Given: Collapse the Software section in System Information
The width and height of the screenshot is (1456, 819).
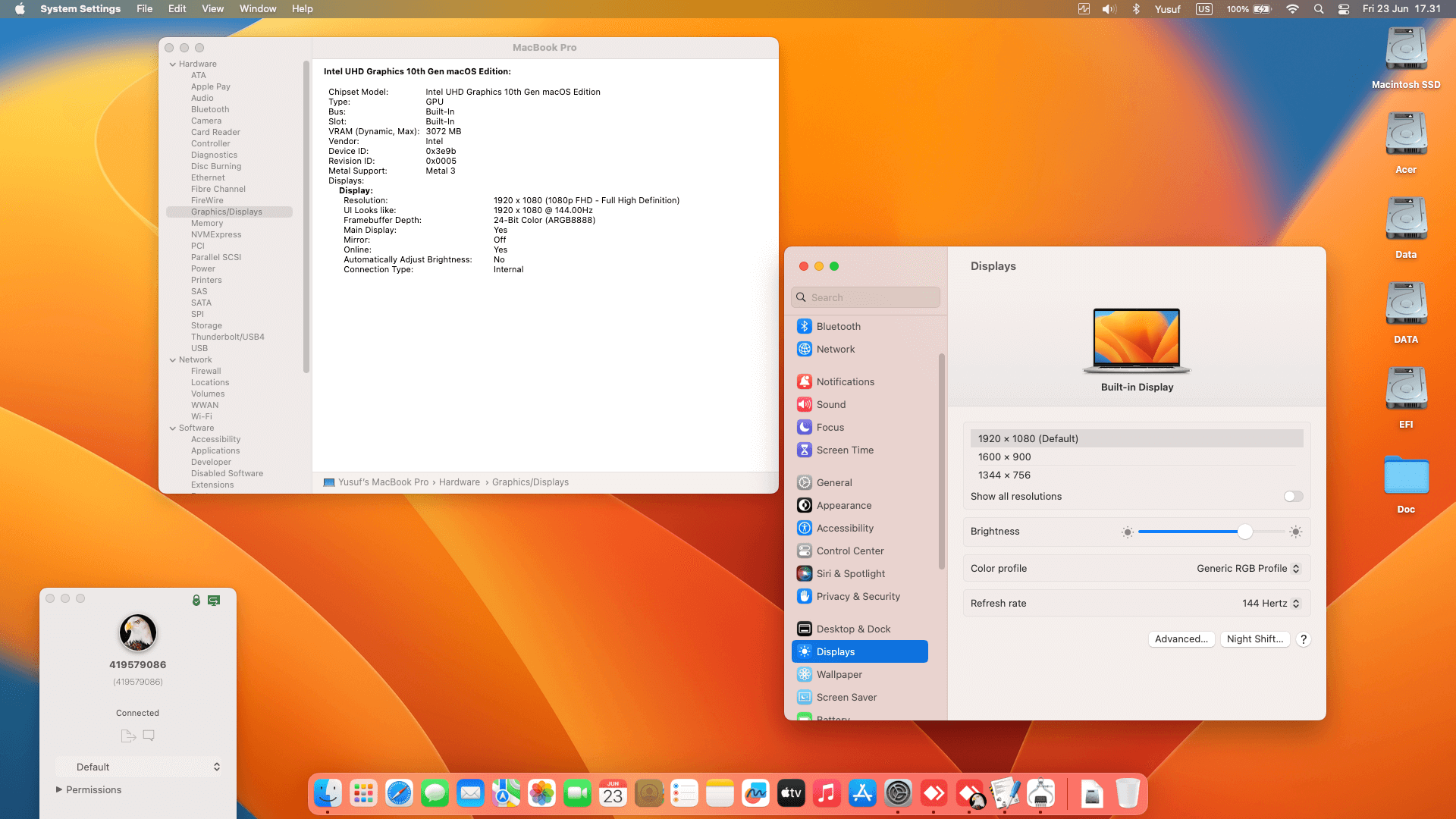Looking at the screenshot, I should tap(173, 428).
